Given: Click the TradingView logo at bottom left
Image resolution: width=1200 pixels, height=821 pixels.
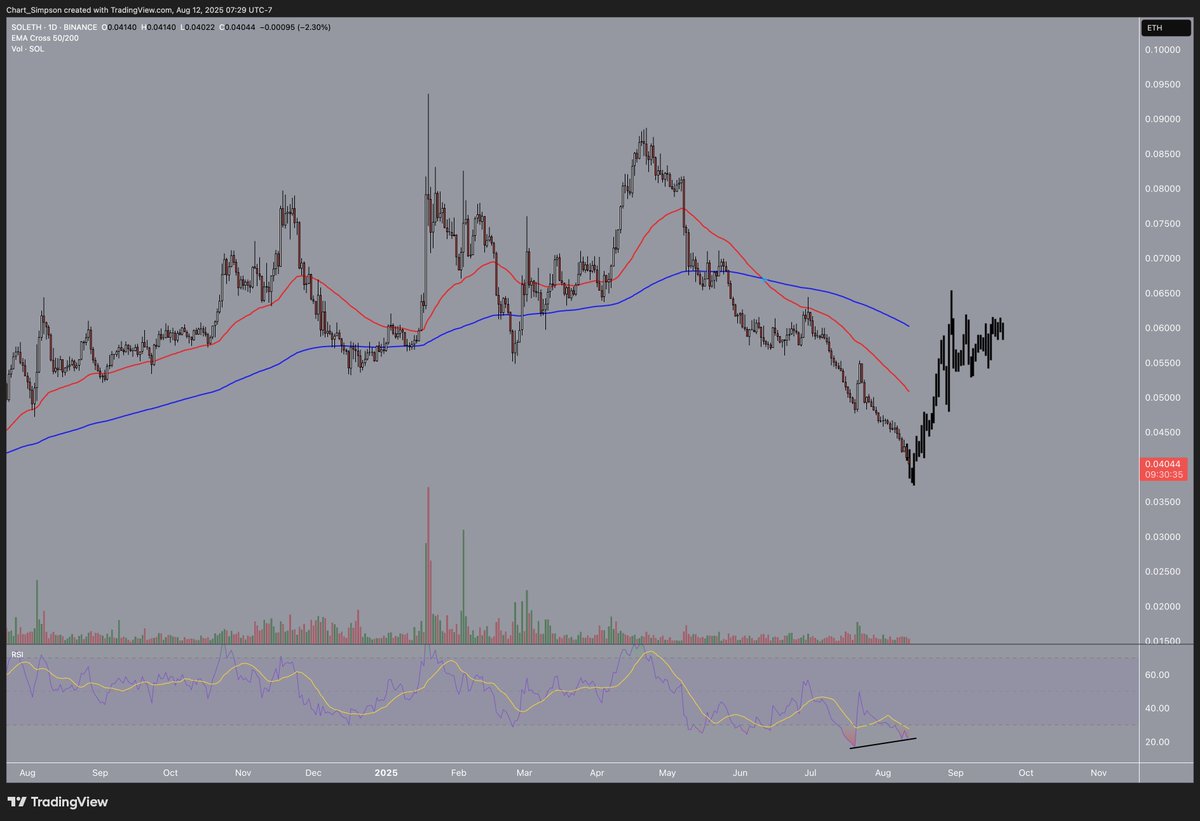Looking at the screenshot, I should point(16,802).
